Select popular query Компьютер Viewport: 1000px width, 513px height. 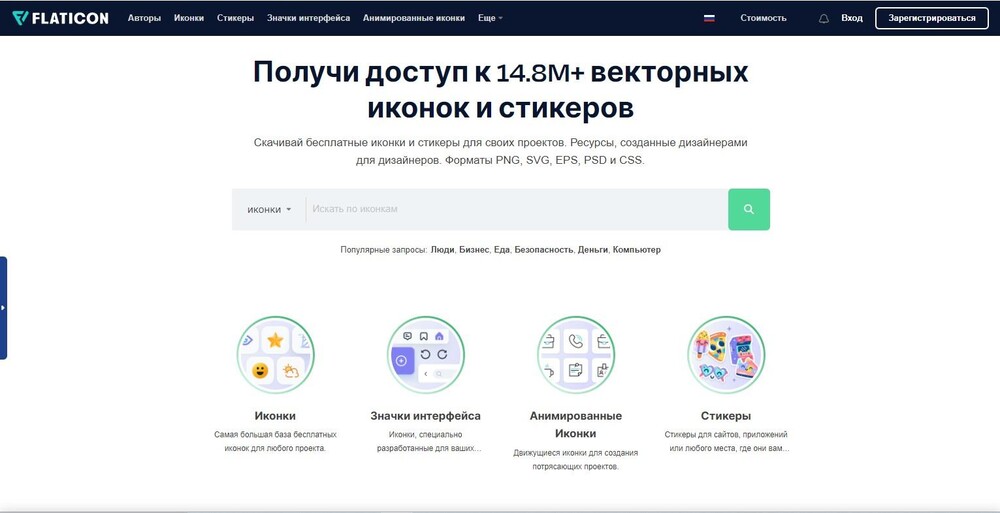(636, 250)
